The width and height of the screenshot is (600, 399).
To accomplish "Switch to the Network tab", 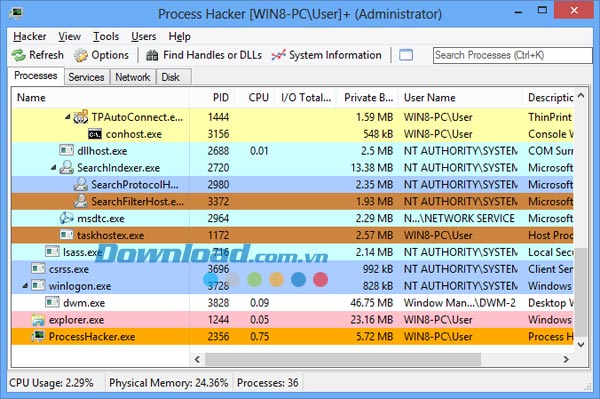I will coord(132,77).
